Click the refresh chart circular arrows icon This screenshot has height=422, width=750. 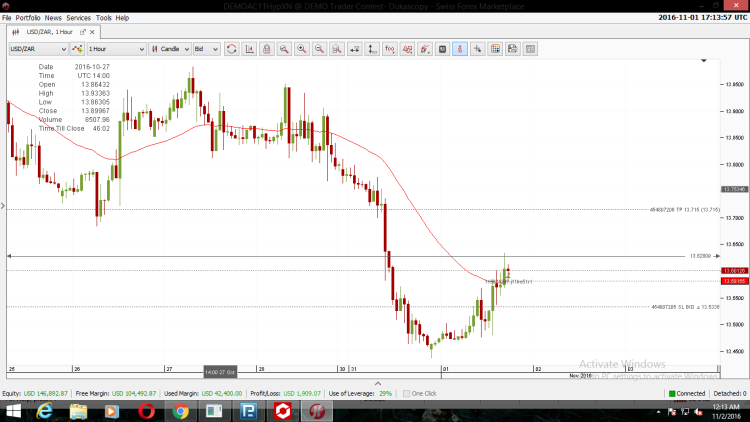232,49
